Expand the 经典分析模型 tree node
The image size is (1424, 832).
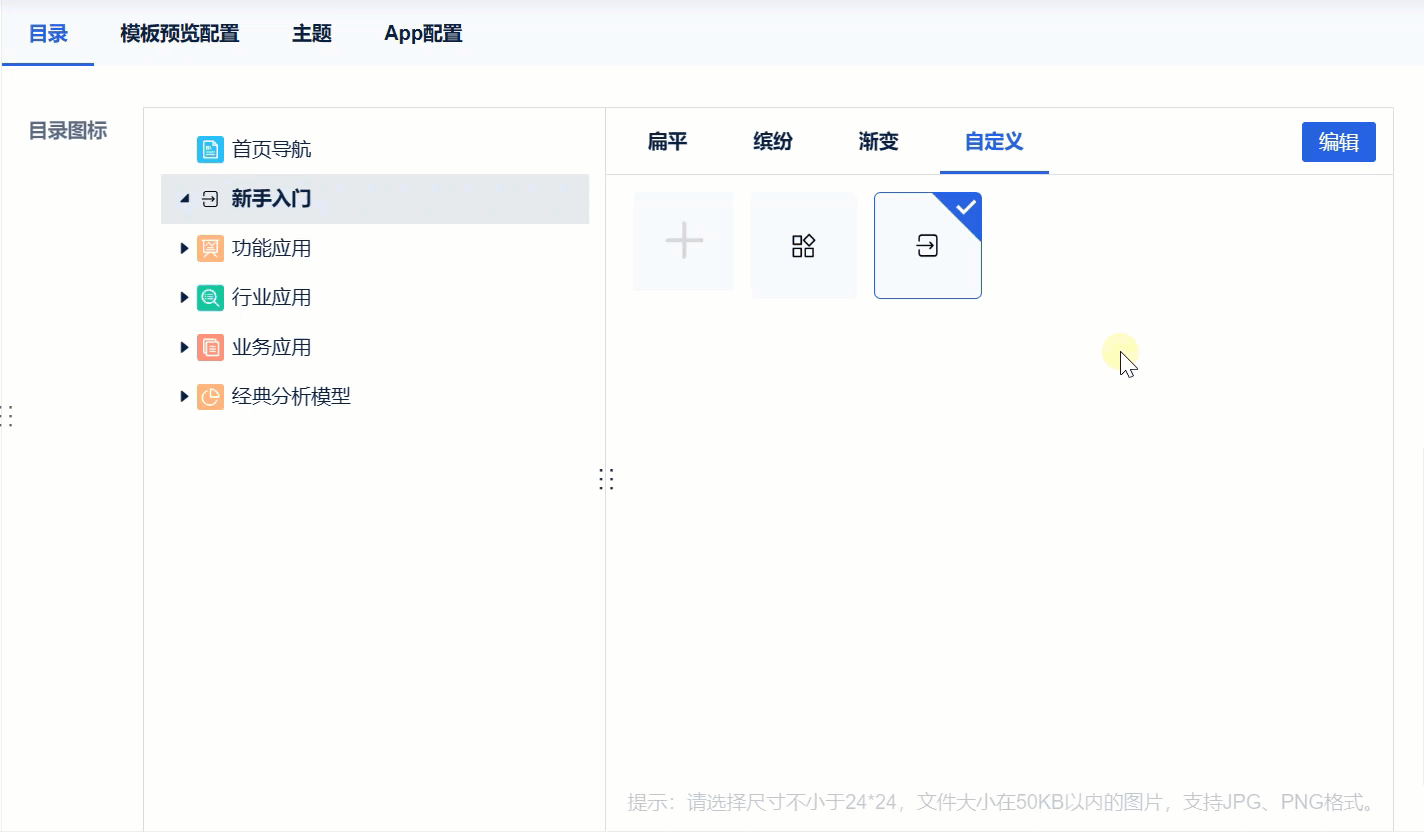pos(184,396)
